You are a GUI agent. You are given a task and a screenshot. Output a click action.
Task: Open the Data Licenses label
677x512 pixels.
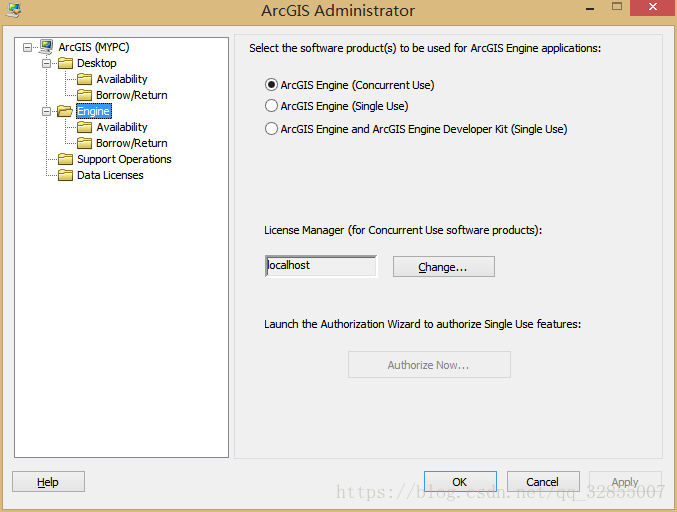coord(110,175)
